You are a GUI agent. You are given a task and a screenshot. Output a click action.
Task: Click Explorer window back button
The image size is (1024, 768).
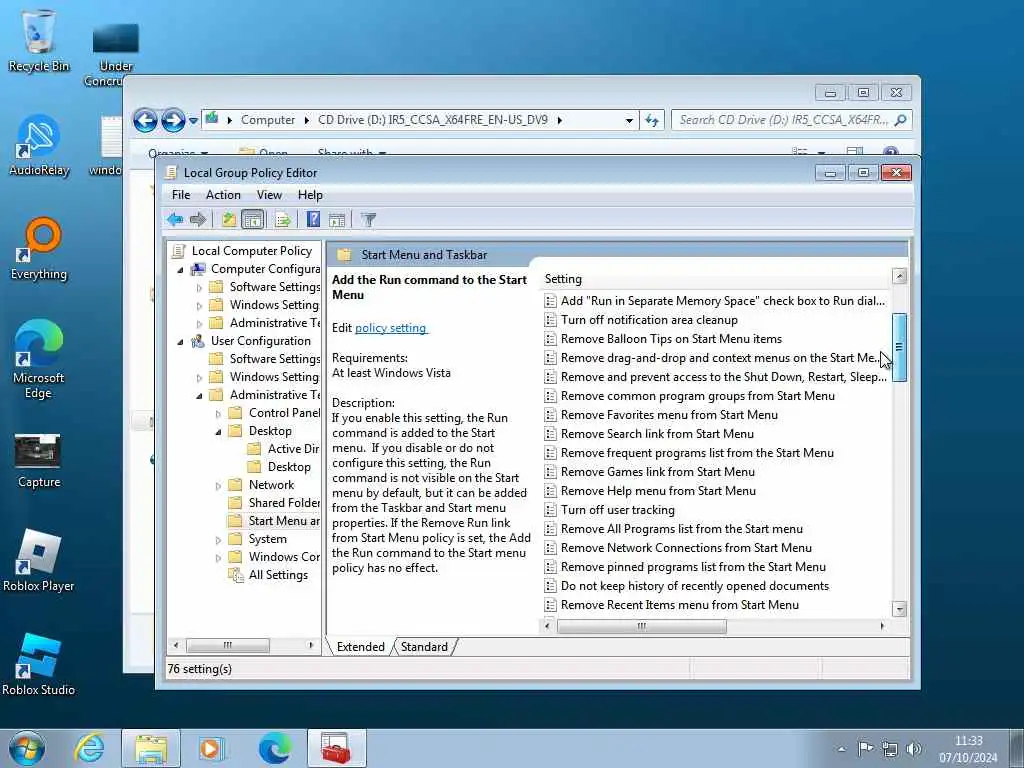coord(145,120)
